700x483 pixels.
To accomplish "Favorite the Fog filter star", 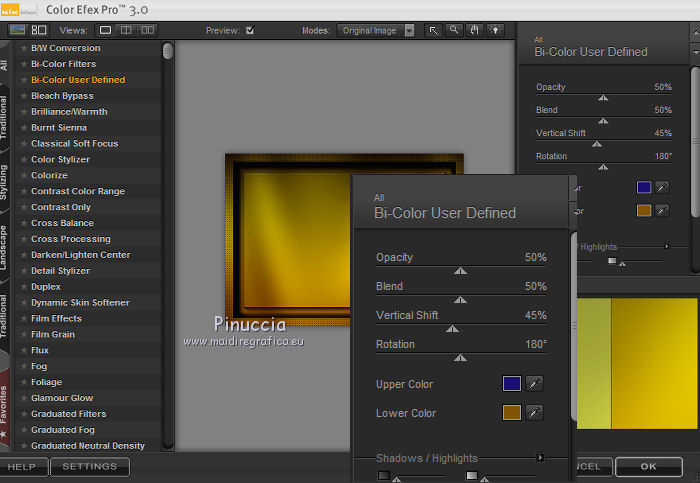I will click(x=24, y=367).
